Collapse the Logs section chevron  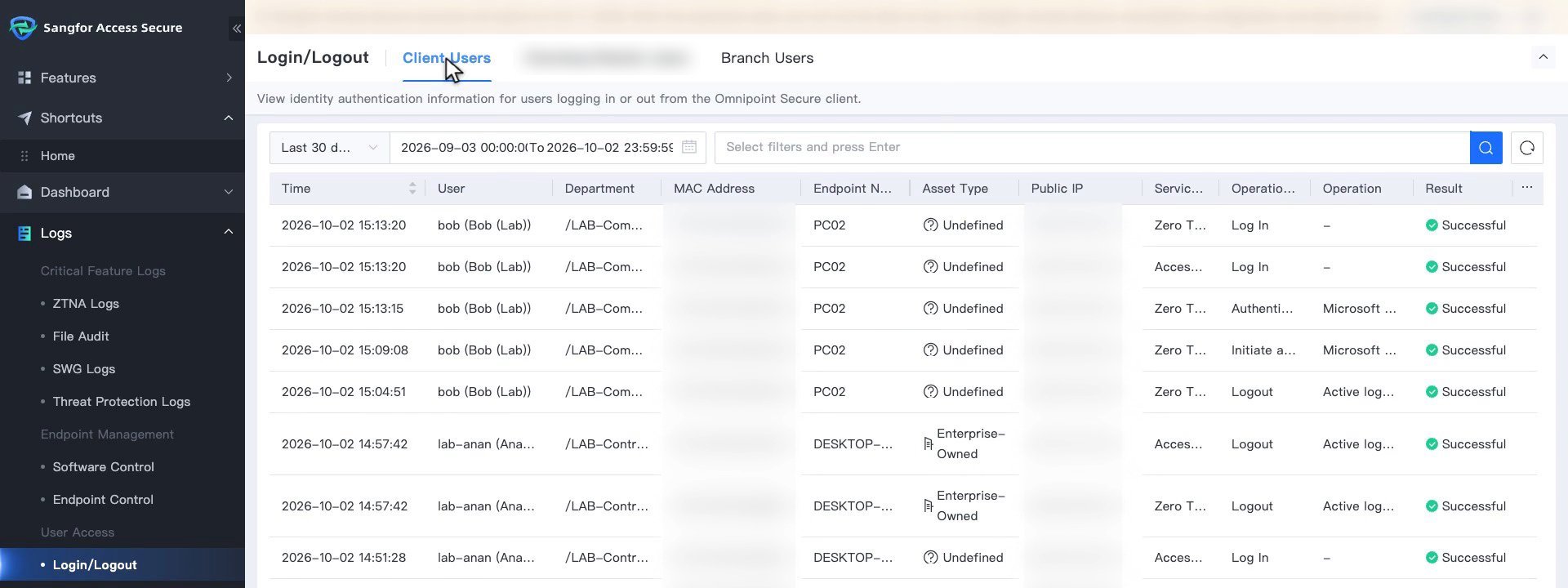(x=229, y=232)
